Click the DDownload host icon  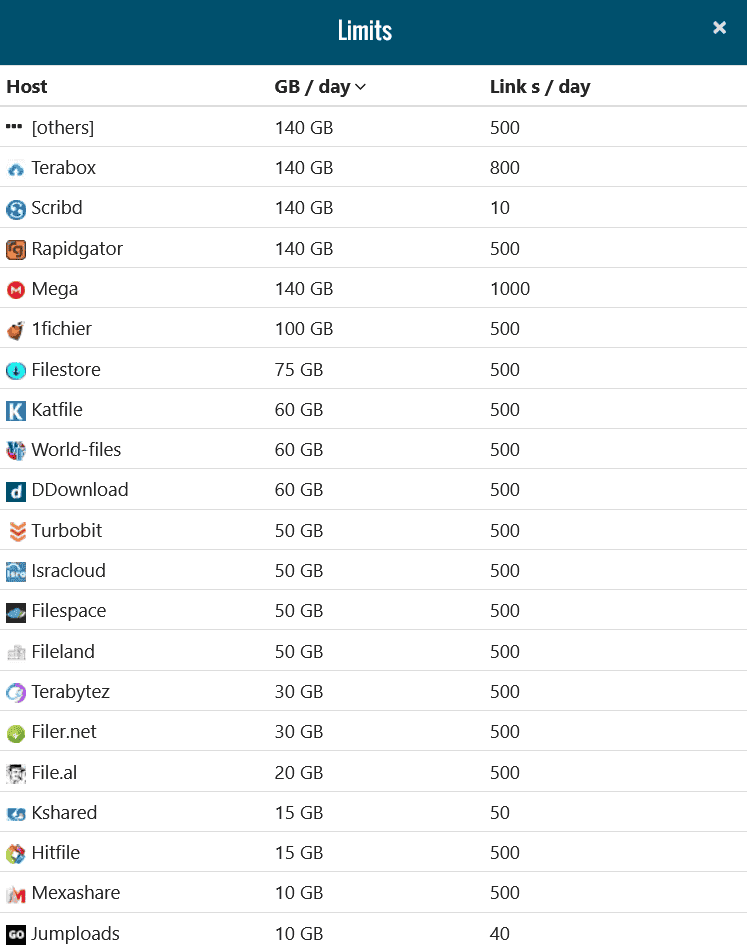click(15, 491)
